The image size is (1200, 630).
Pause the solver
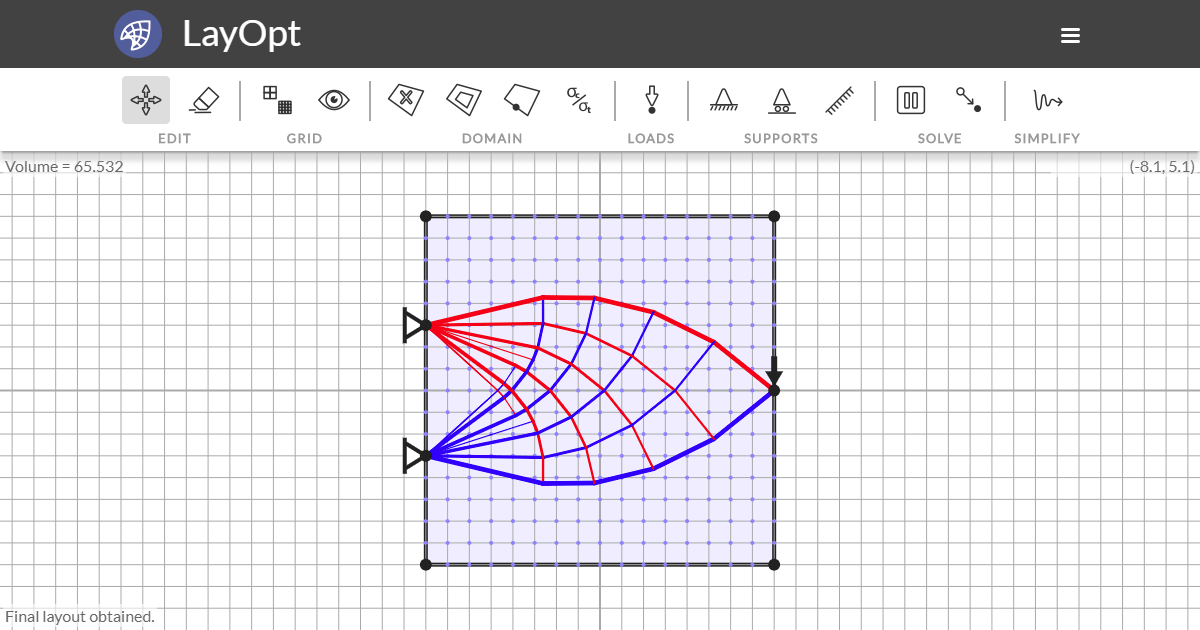tap(910, 100)
